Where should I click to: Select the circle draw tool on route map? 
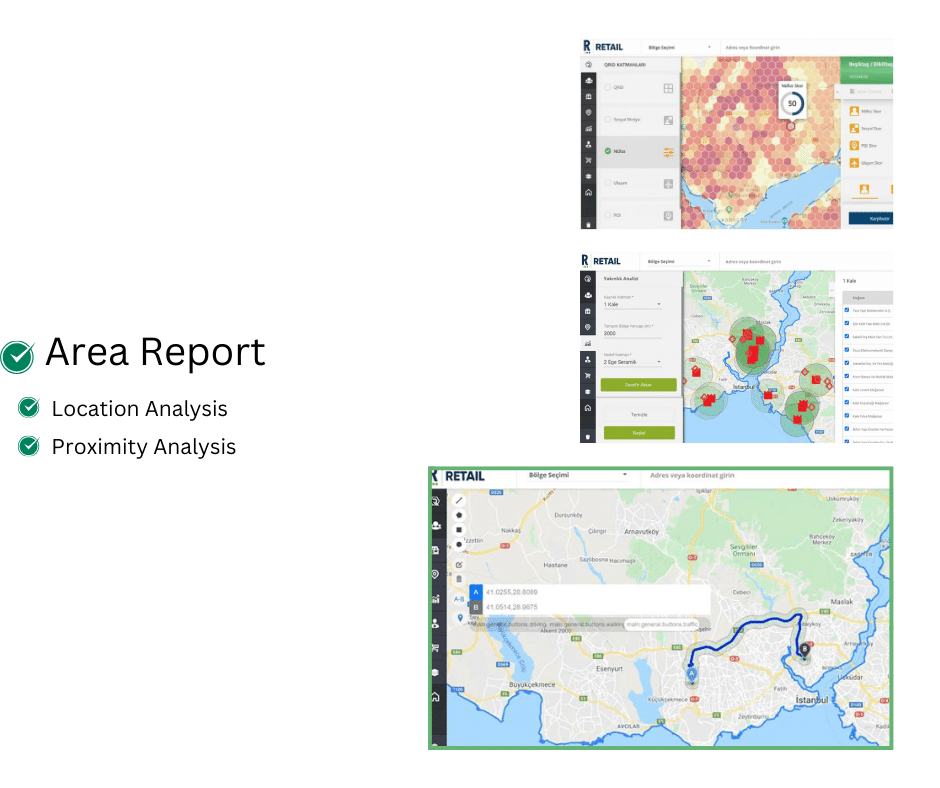pos(459,545)
